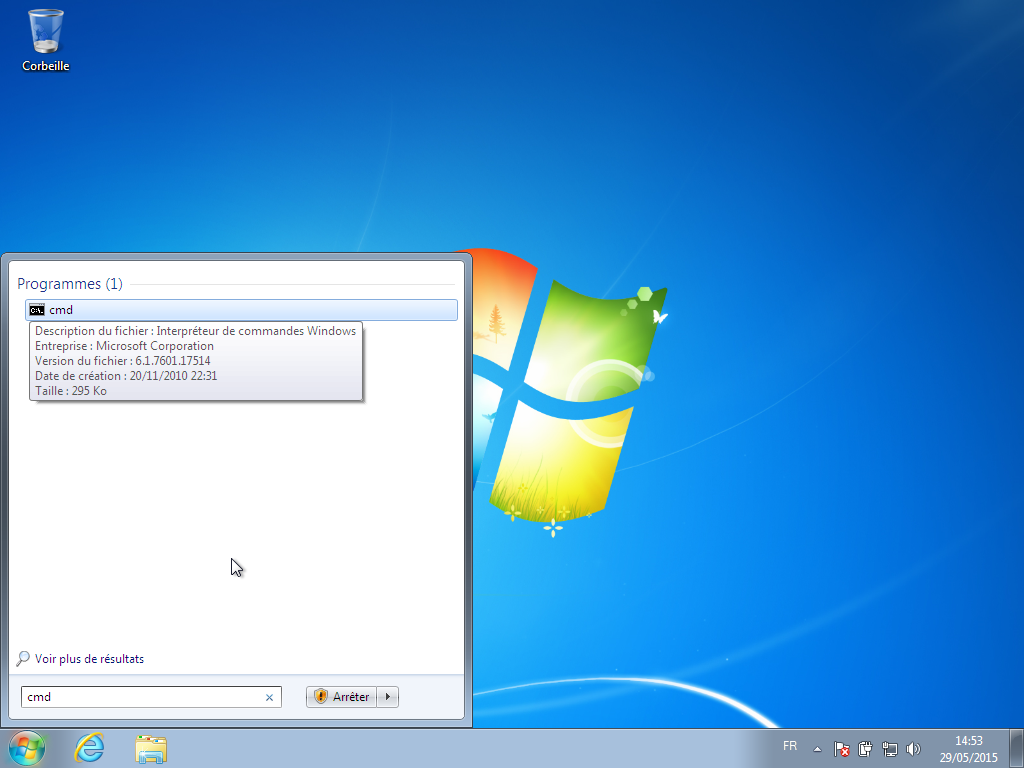Open the network status tray icon

coord(889,748)
